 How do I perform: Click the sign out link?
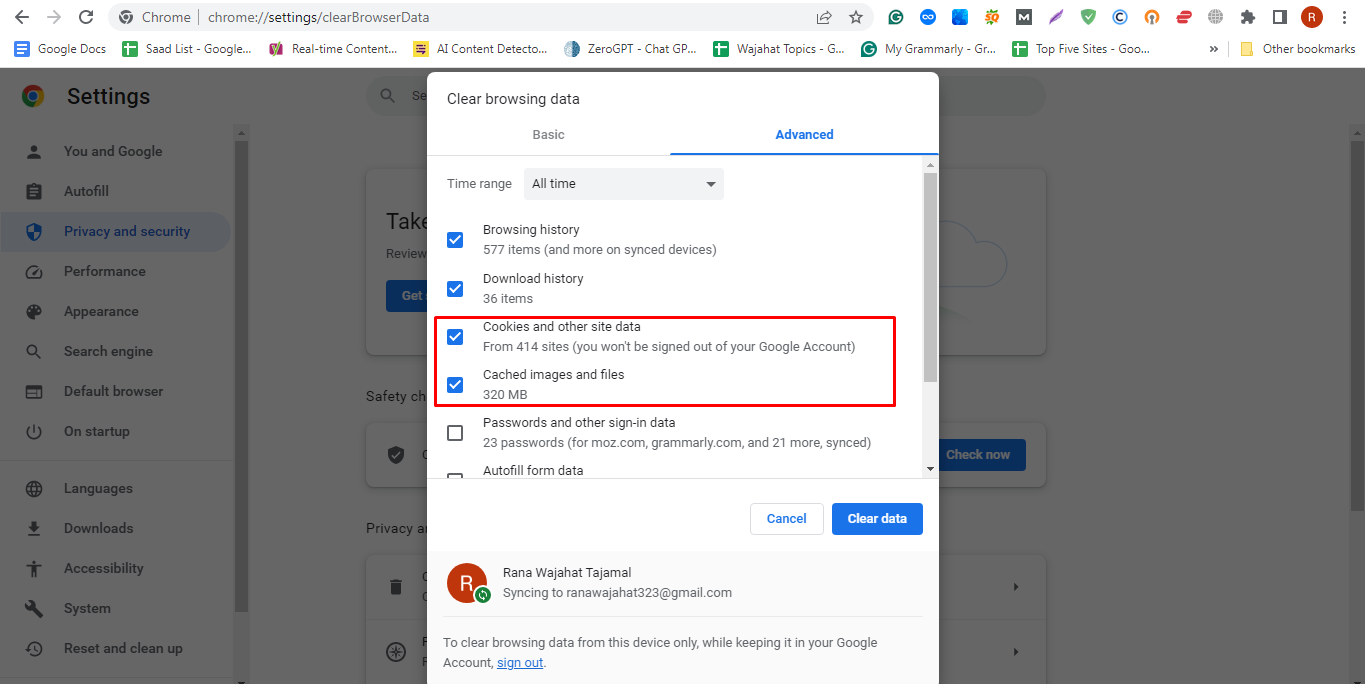[x=520, y=663]
